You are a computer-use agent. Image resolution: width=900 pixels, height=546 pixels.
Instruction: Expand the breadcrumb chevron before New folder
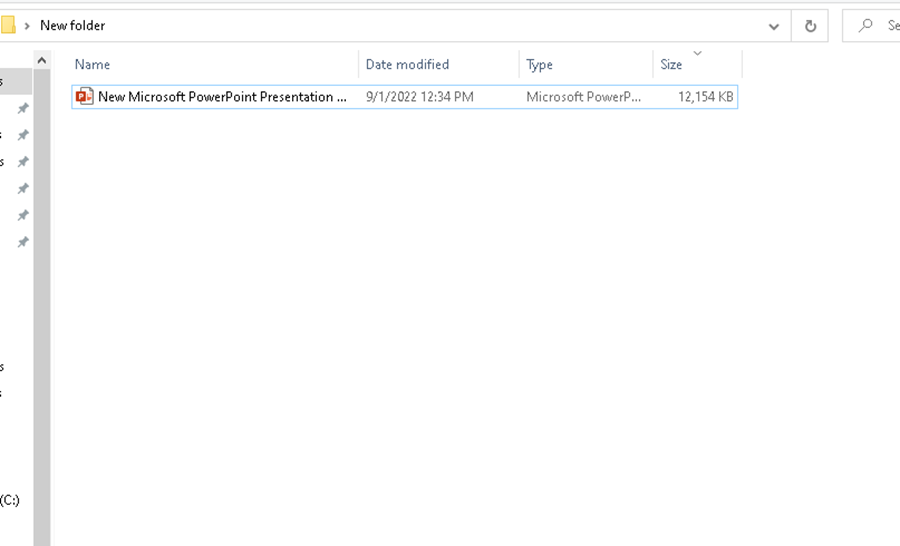point(27,26)
